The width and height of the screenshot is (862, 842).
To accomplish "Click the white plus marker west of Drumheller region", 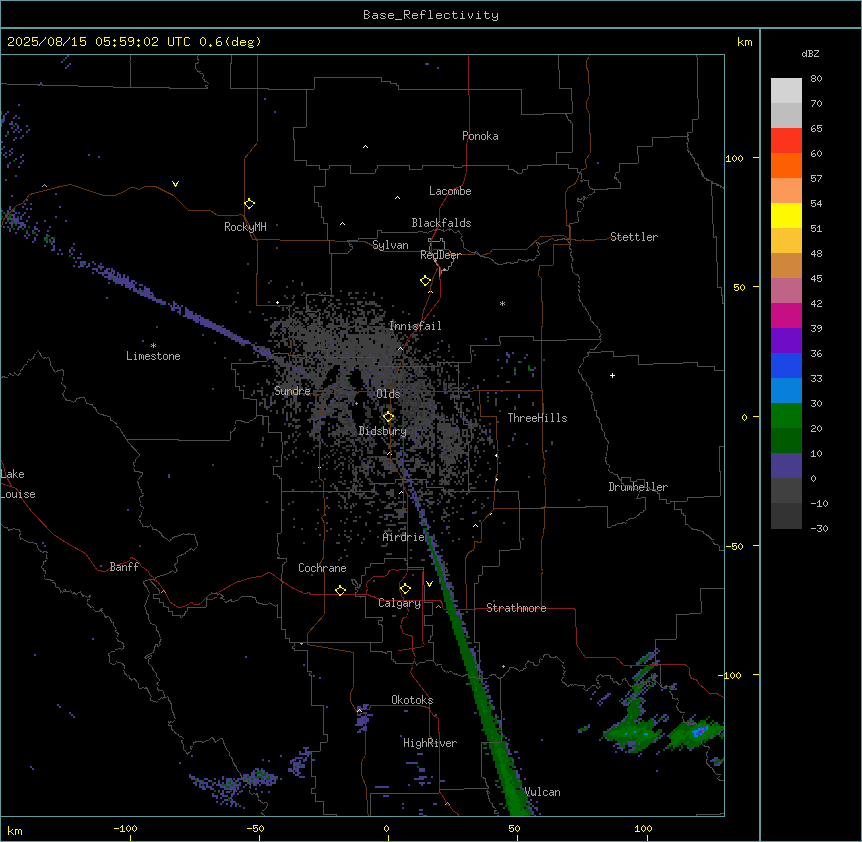I will click(612, 375).
